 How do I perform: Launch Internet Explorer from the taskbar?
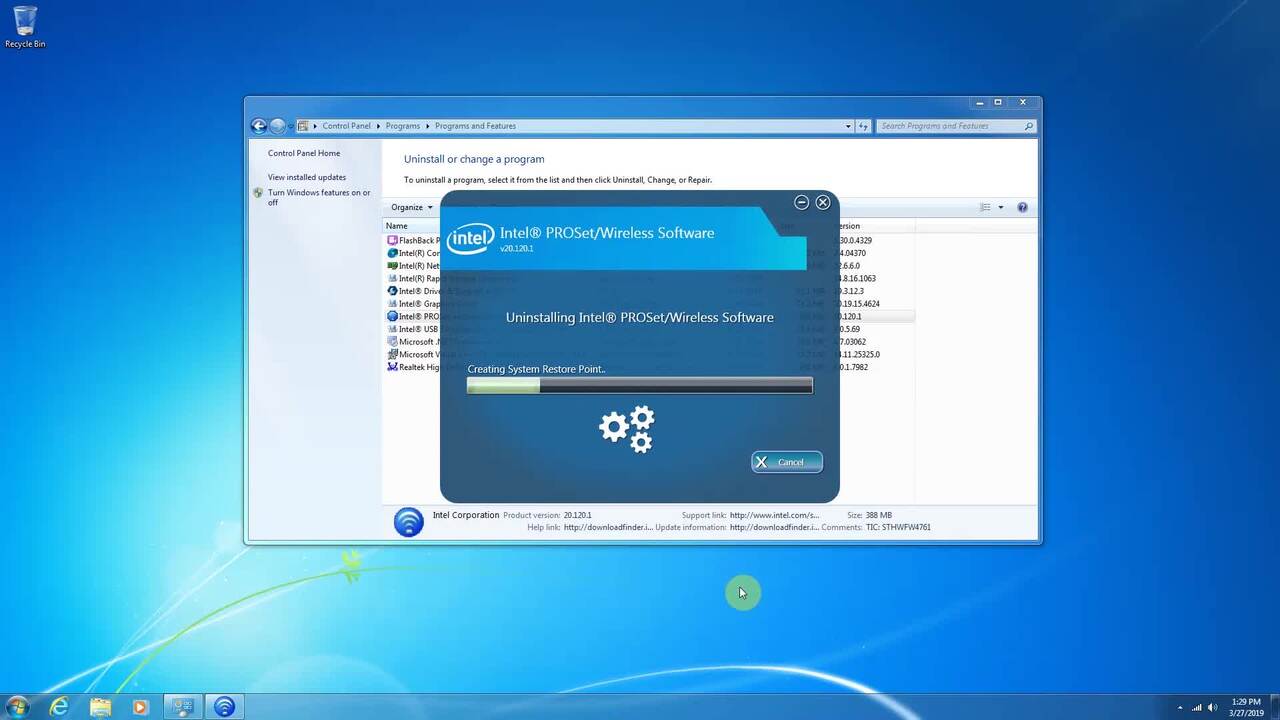point(59,706)
